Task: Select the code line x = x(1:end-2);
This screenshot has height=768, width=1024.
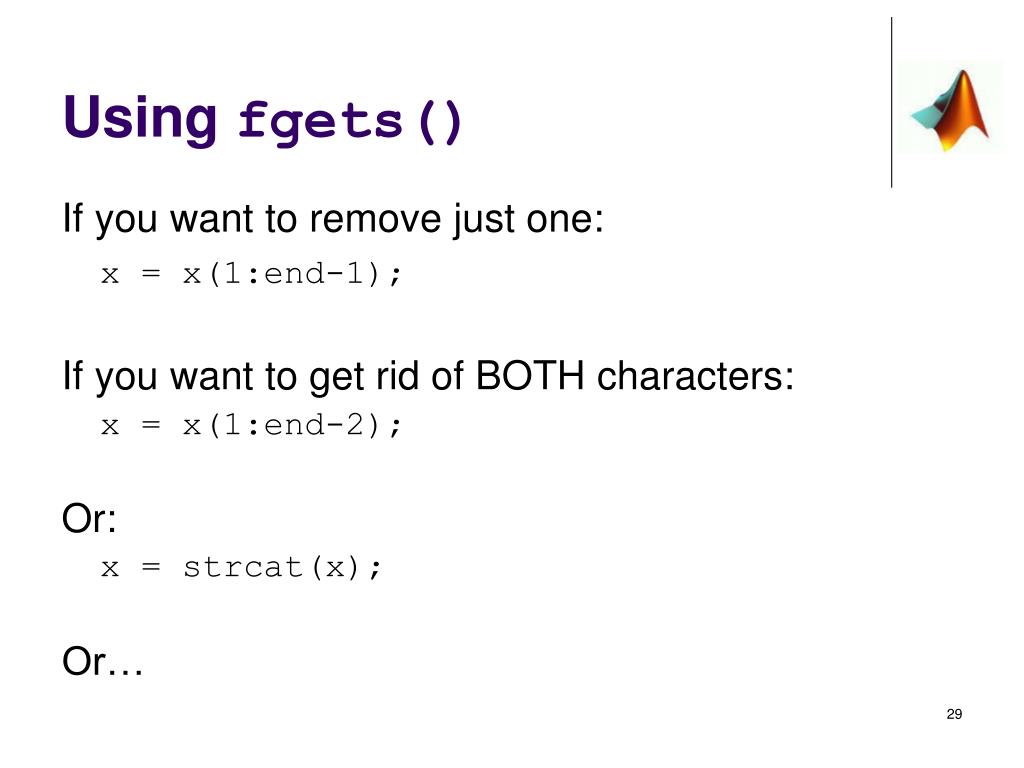Action: click(x=251, y=426)
